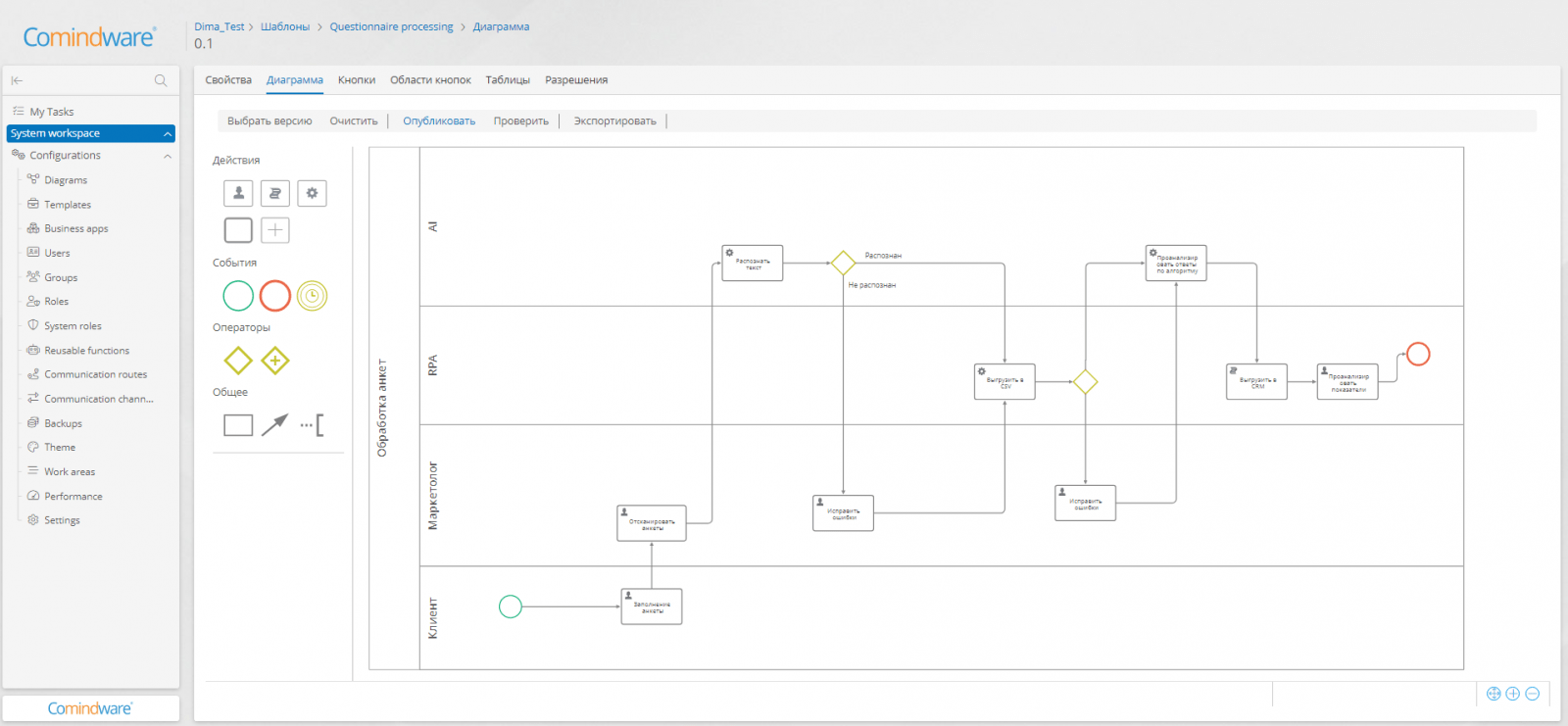Open Reusable functions in the sidebar
Viewport: 1568px width, 726px height.
coord(86,351)
